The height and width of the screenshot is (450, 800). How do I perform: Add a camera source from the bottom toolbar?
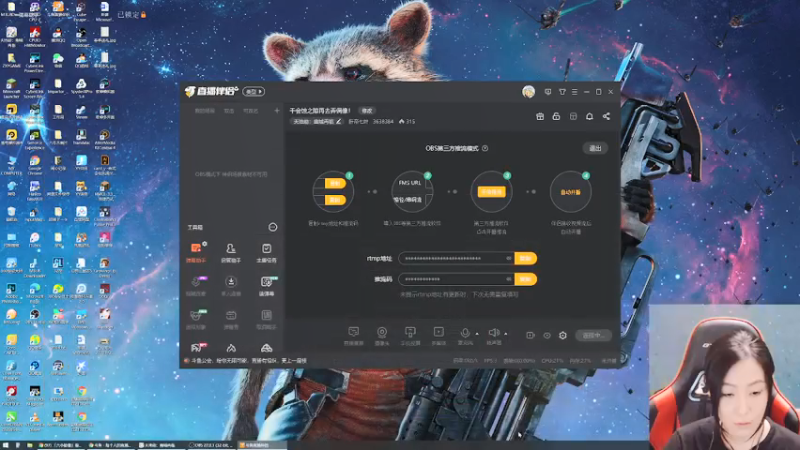point(382,336)
